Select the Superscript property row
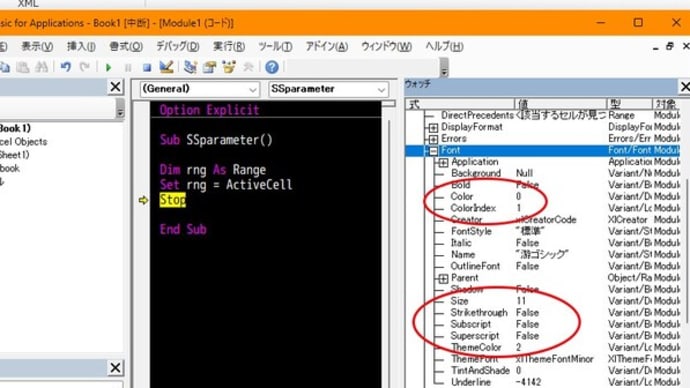The width and height of the screenshot is (690, 388). tap(543, 336)
